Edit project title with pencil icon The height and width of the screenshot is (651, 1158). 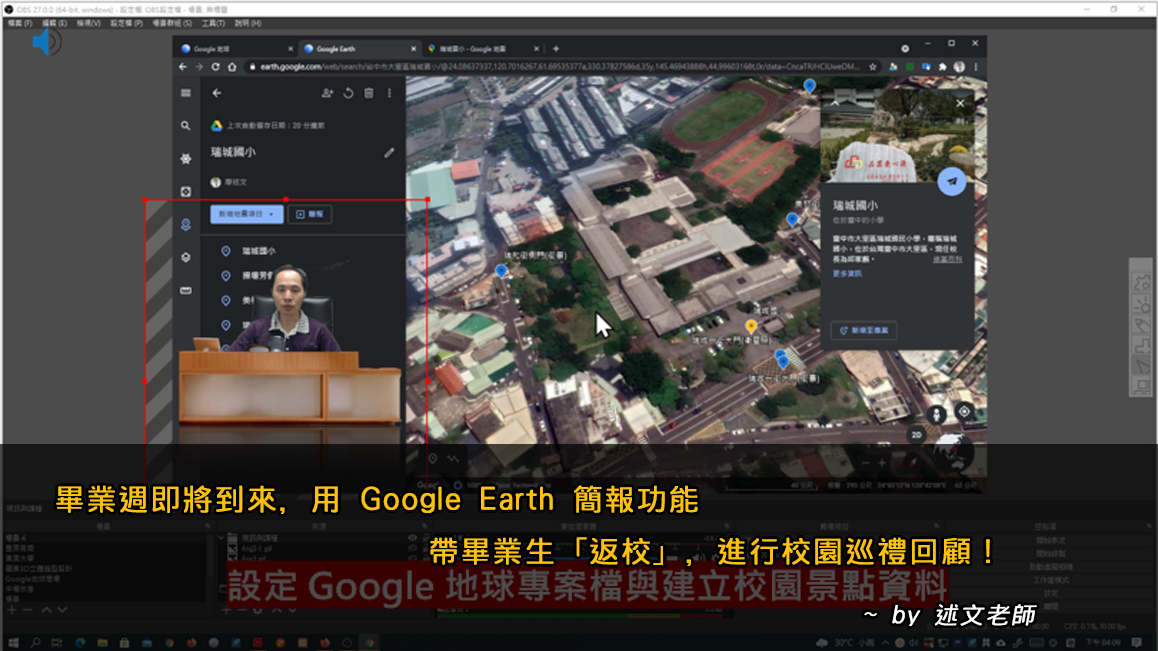click(389, 152)
